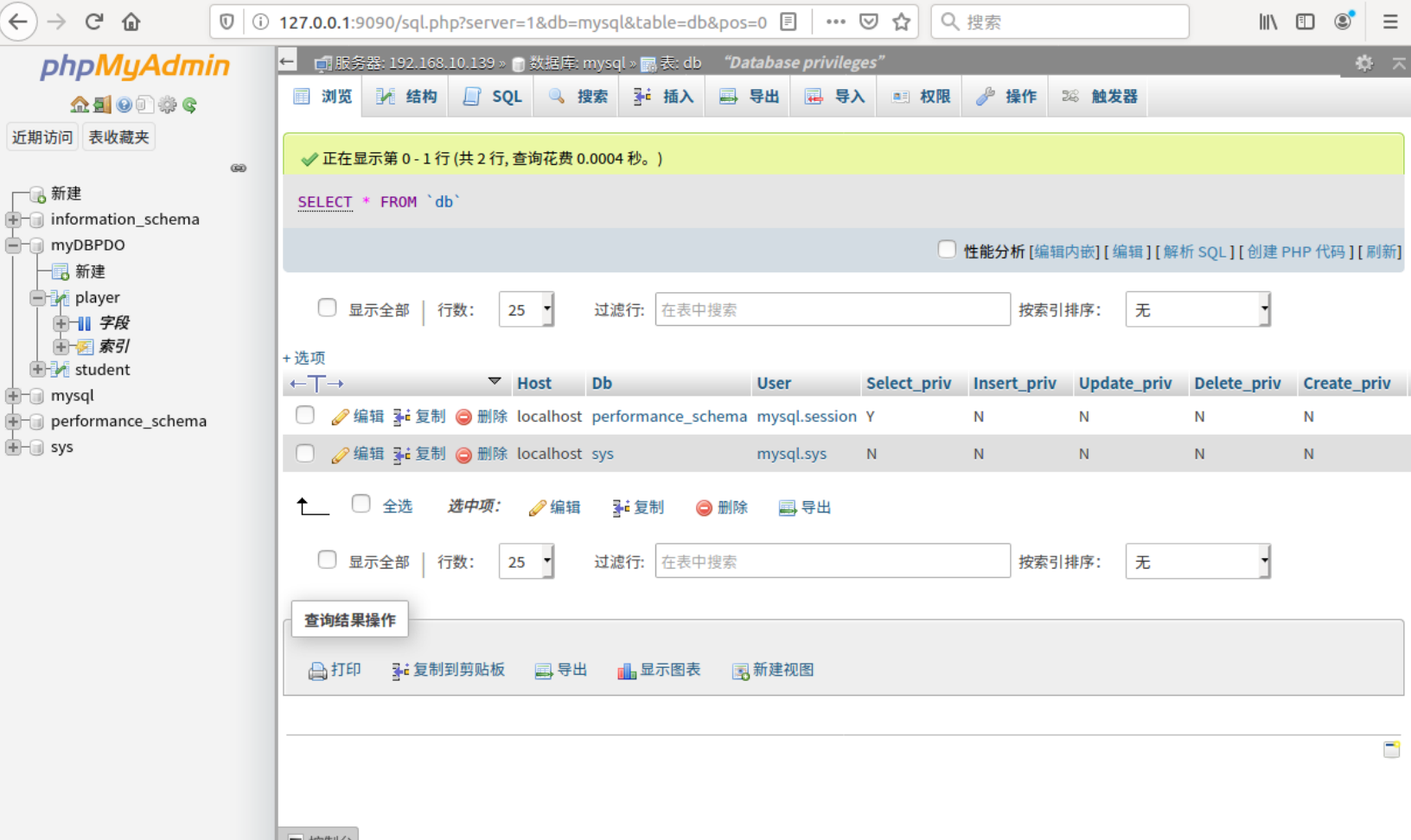Check the lower Show all checkbox
The height and width of the screenshot is (840, 1411).
tap(327, 560)
